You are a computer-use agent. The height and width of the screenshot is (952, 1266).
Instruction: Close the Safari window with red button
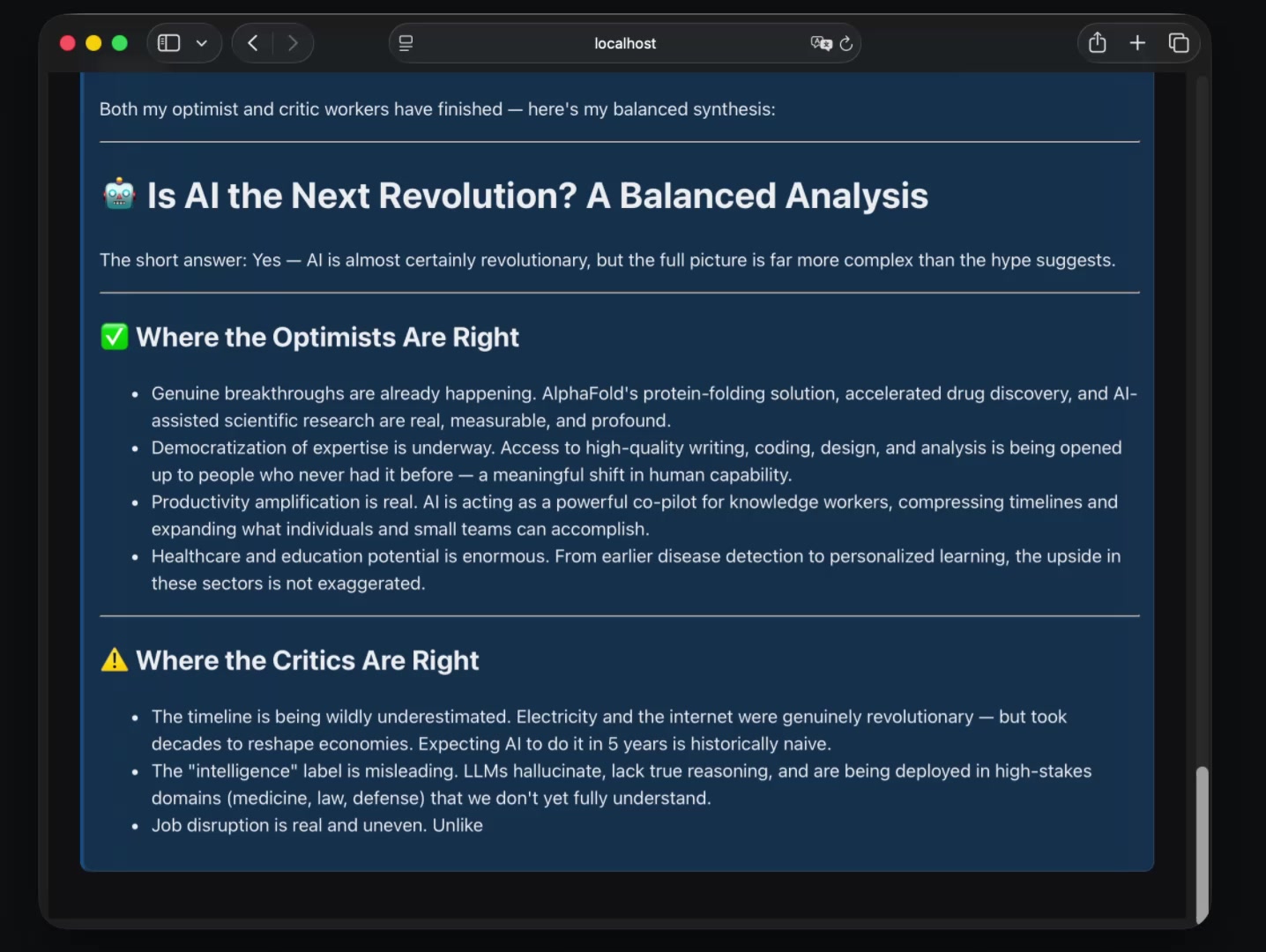(x=67, y=43)
